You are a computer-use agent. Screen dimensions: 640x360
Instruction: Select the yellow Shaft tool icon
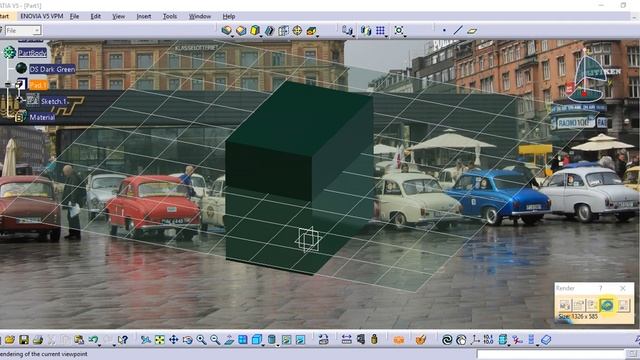coord(255,30)
